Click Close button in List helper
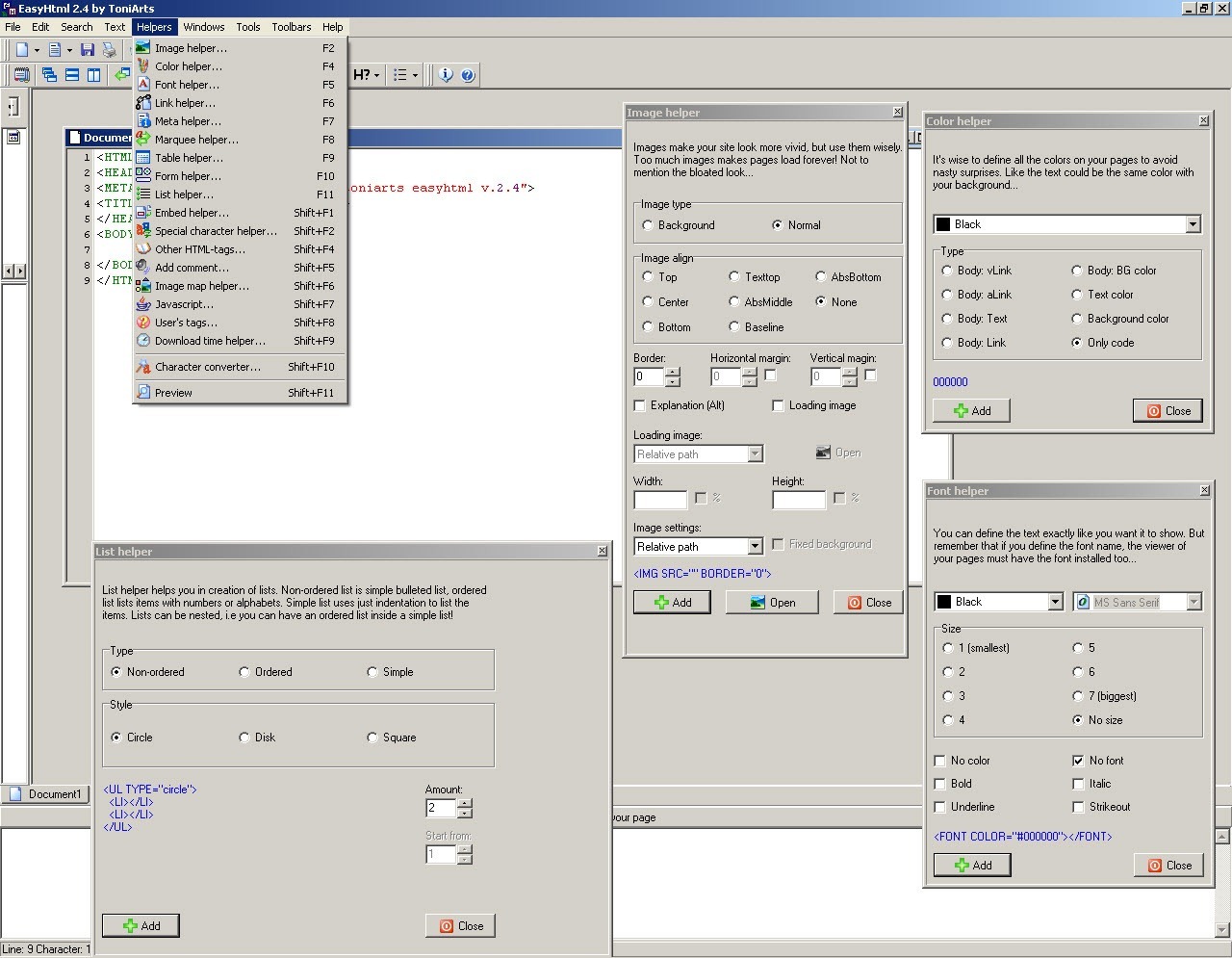Screen dimensions: 1232x958 460,926
